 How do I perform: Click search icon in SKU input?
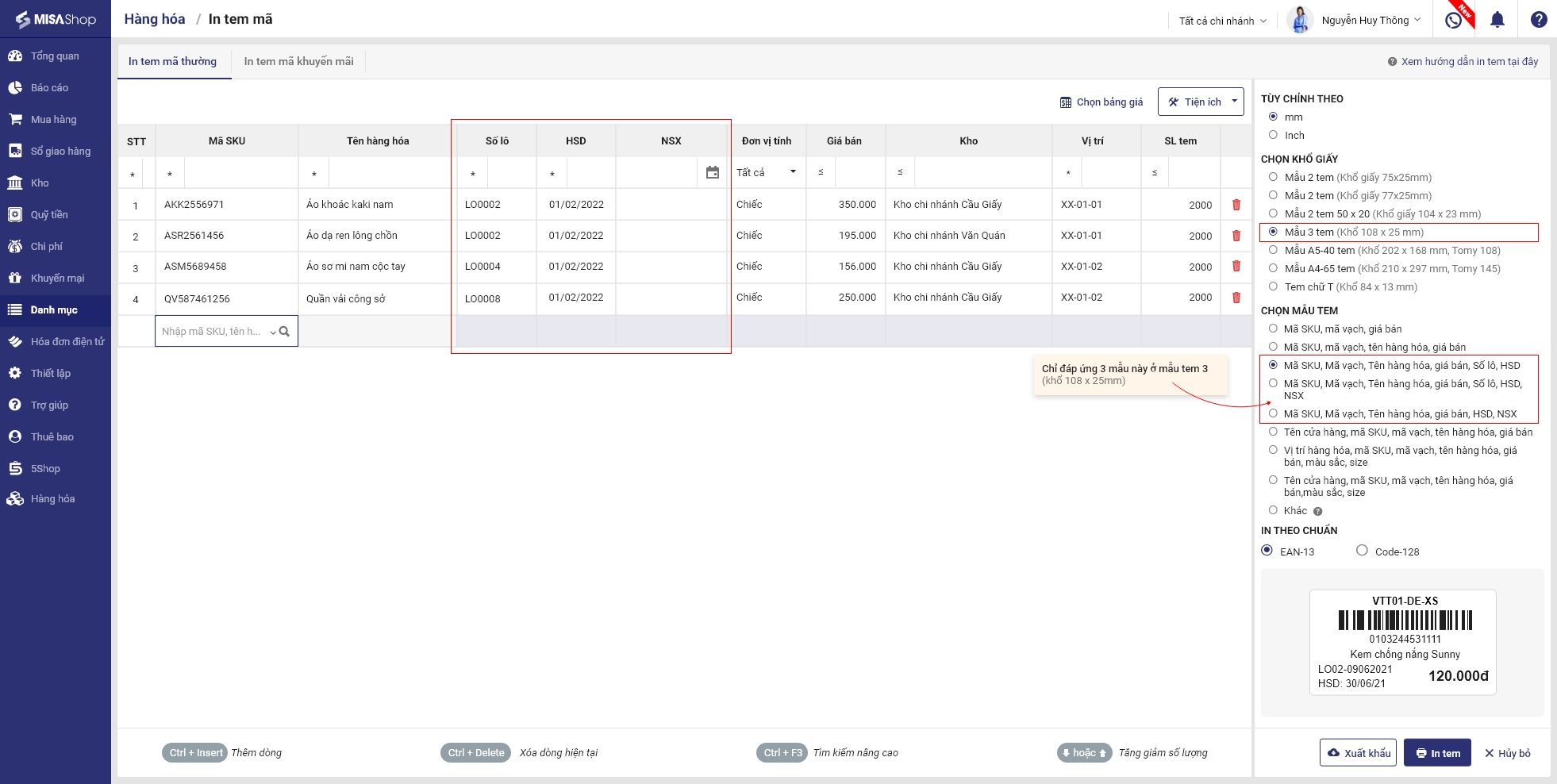(284, 332)
